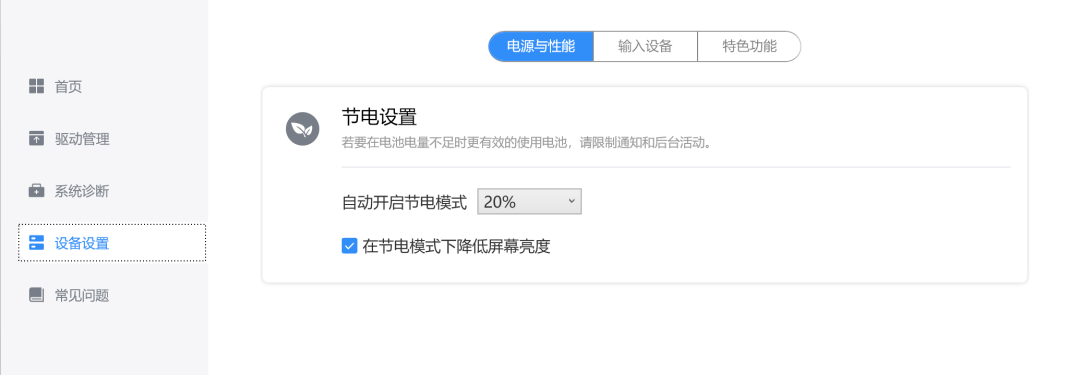Image resolution: width=1080 pixels, height=375 pixels.
Task: Click the 首页 grid icon in sidebar
Action: point(37,86)
